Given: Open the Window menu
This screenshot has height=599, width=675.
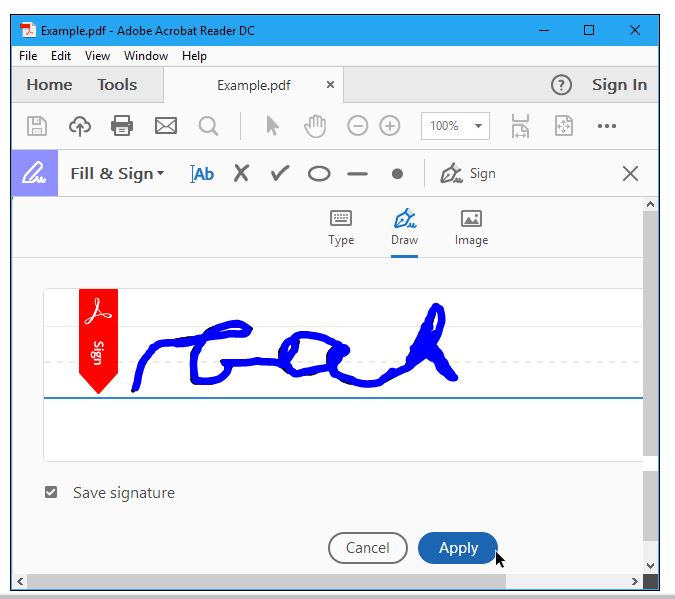Looking at the screenshot, I should point(146,56).
